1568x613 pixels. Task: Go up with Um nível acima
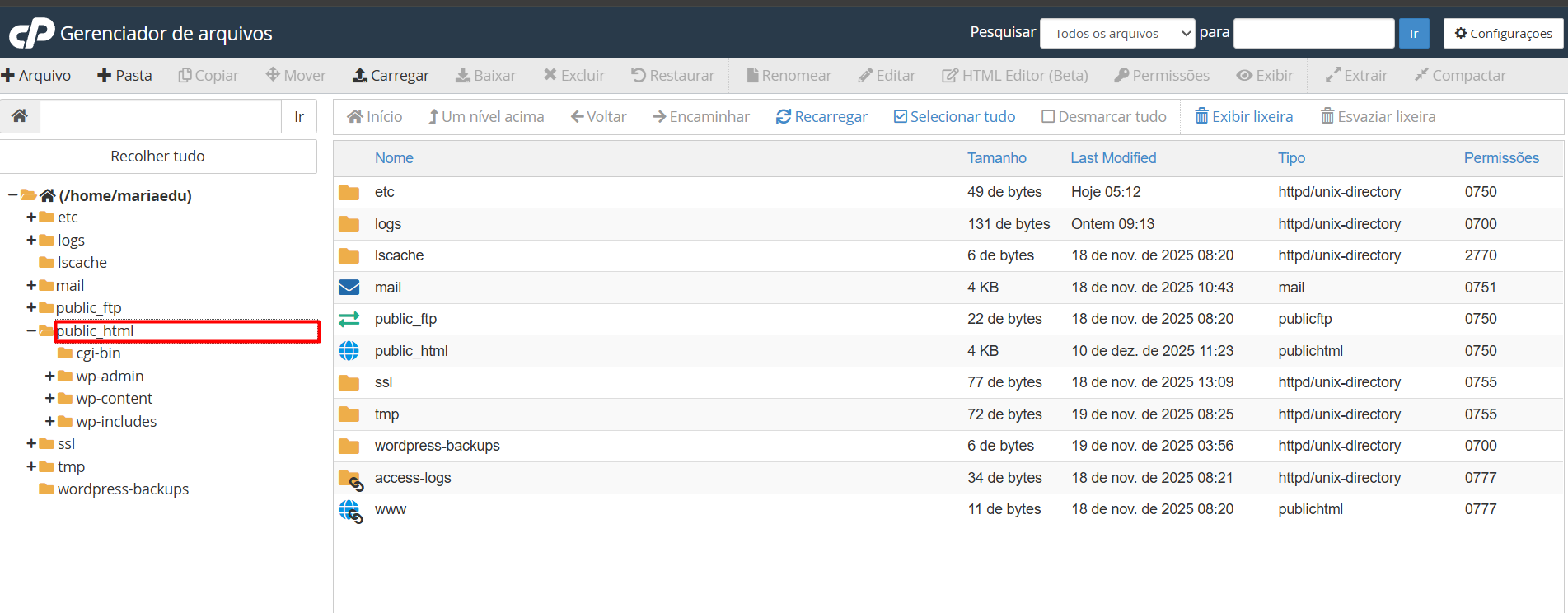point(486,117)
